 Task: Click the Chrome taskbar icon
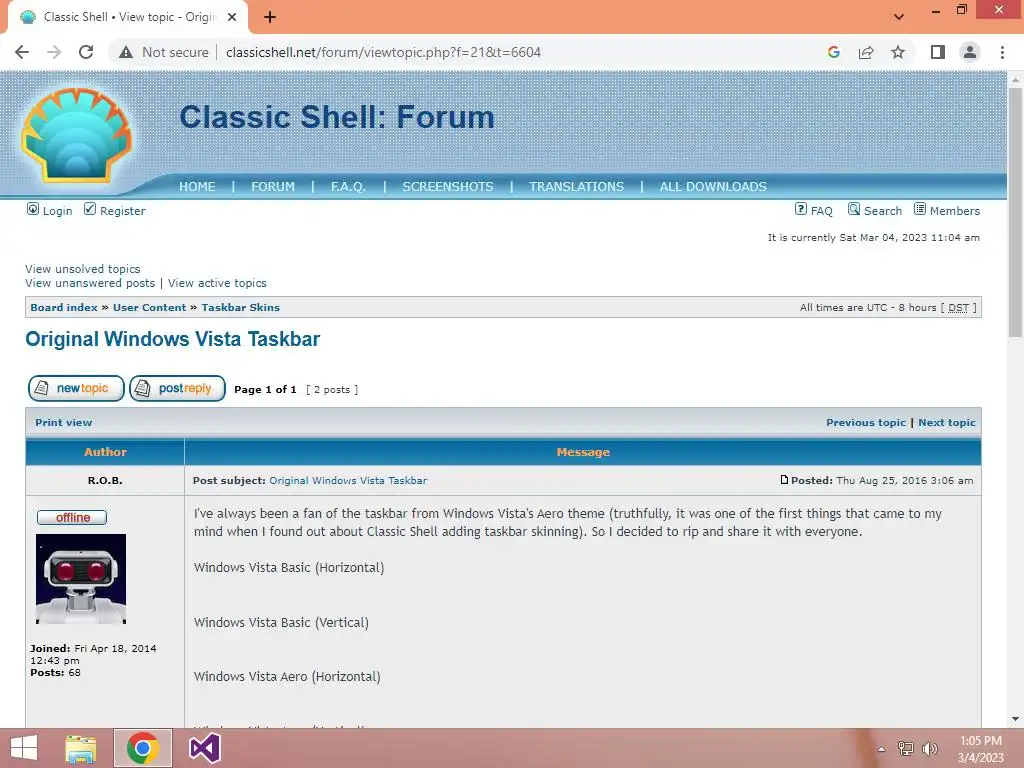point(143,748)
